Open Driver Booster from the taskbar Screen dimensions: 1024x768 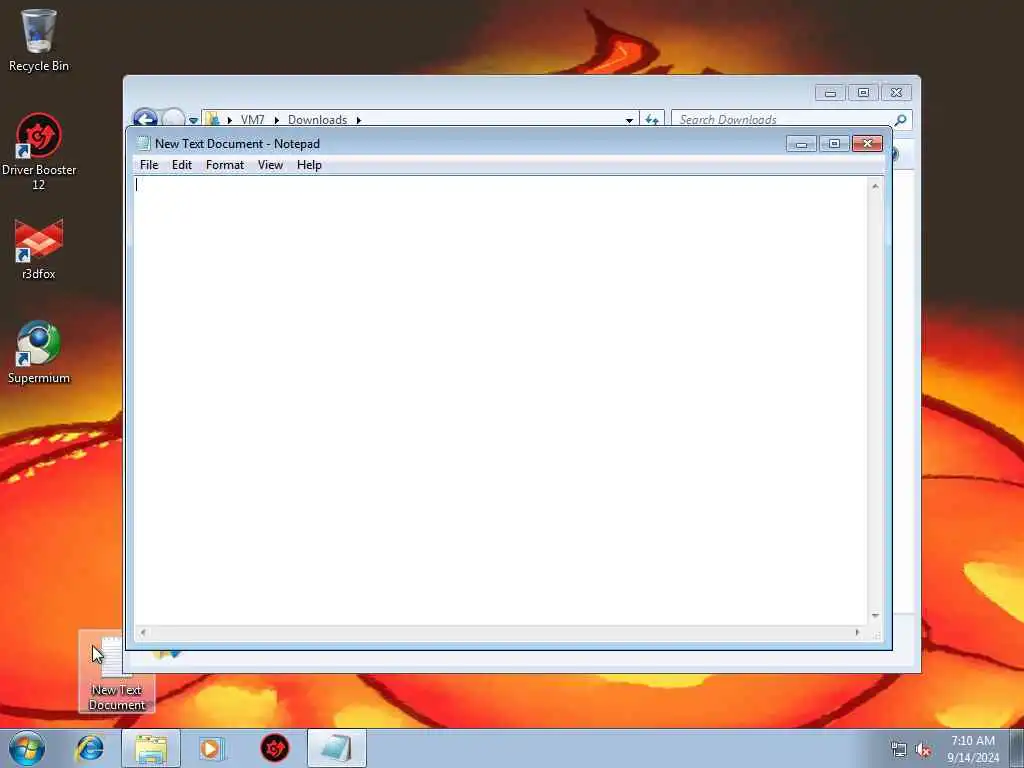pos(275,748)
